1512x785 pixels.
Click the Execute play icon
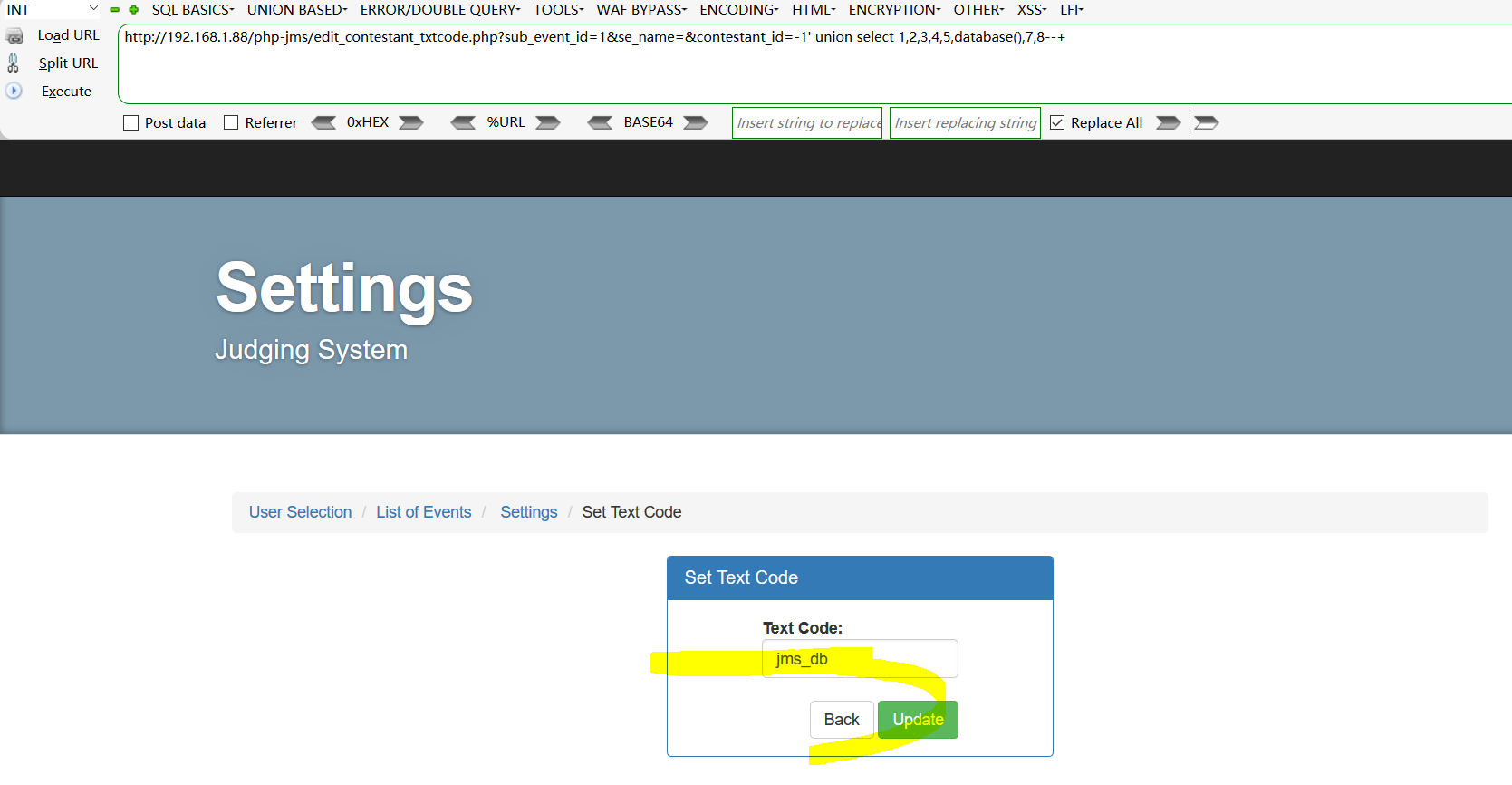click(14, 91)
